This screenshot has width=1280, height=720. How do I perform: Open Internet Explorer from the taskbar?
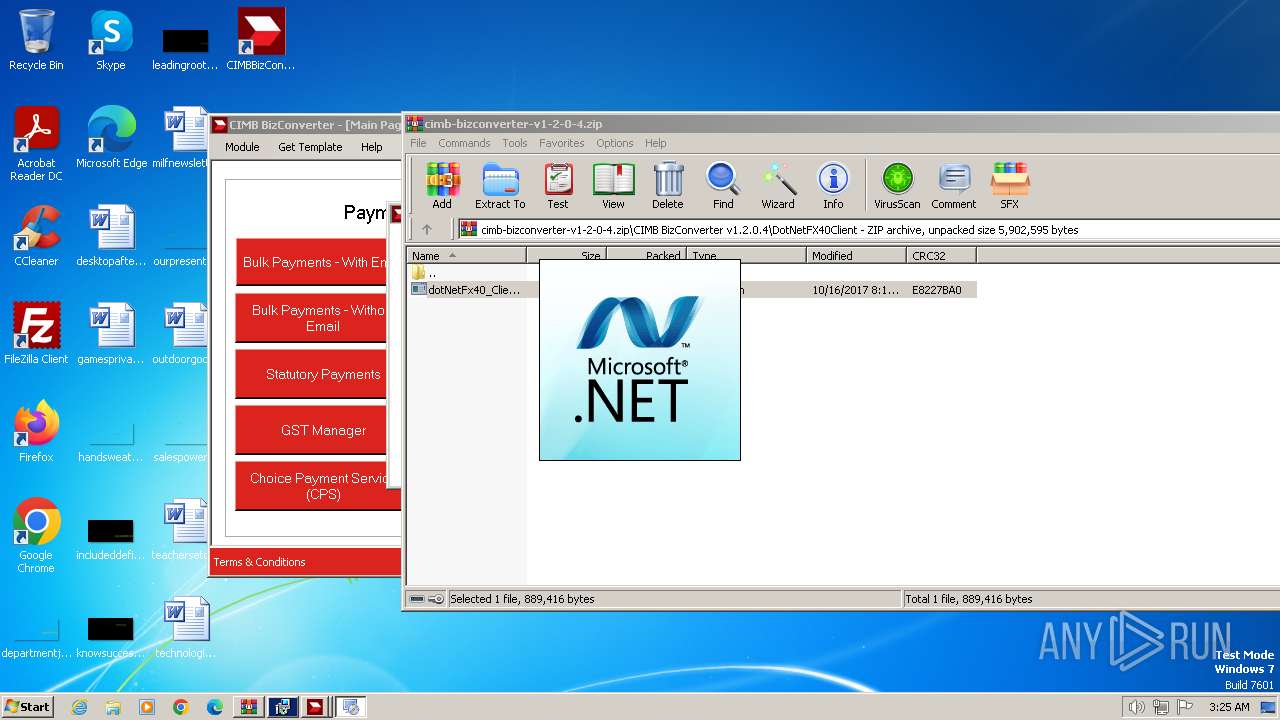[79, 707]
